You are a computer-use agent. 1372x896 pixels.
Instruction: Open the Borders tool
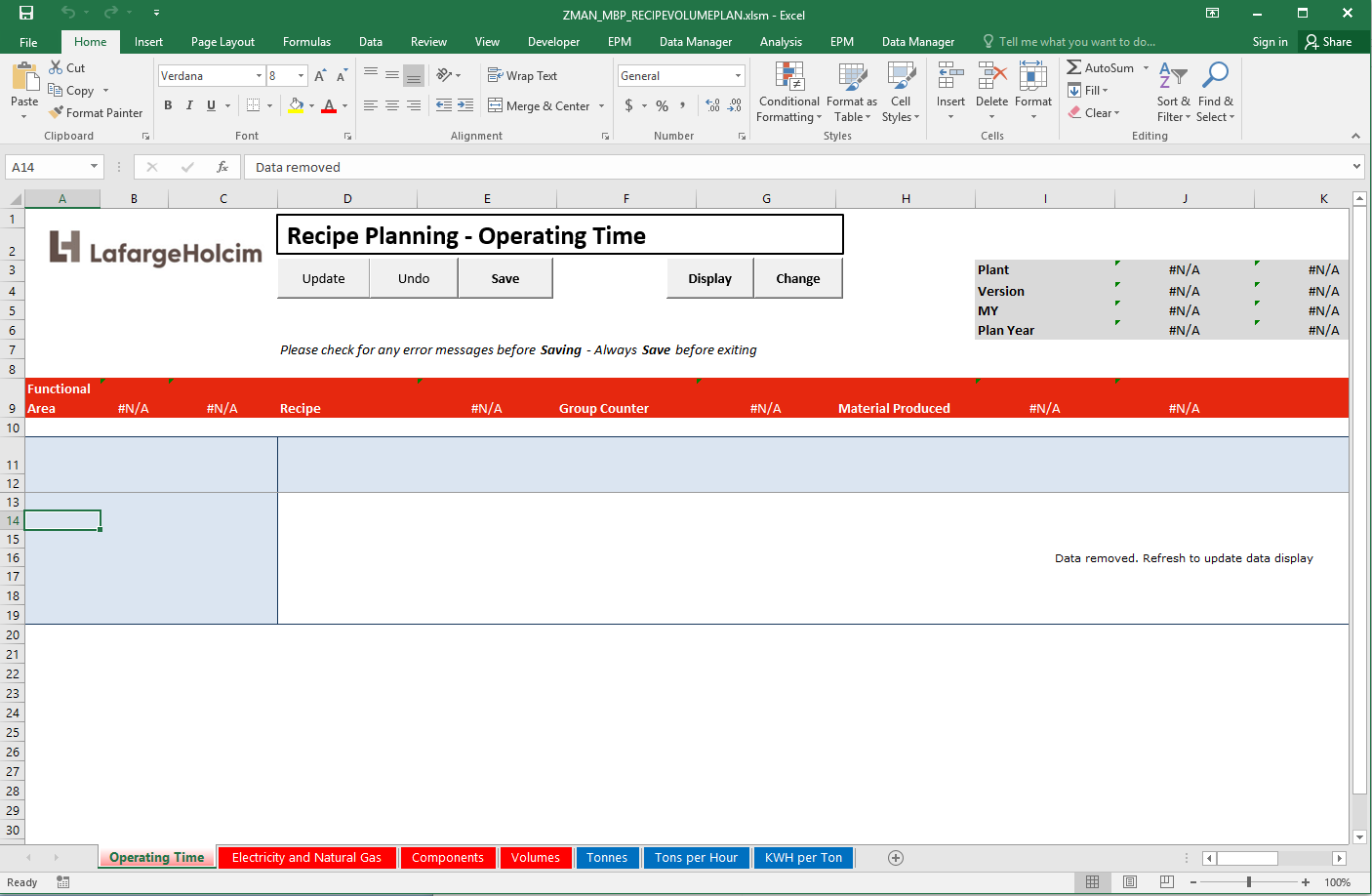254,105
